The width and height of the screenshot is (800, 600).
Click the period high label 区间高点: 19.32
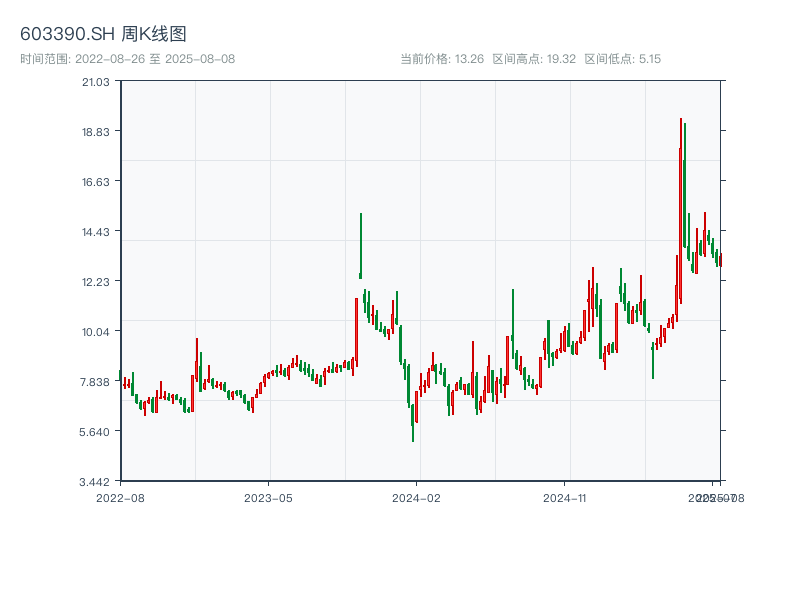coord(534,59)
